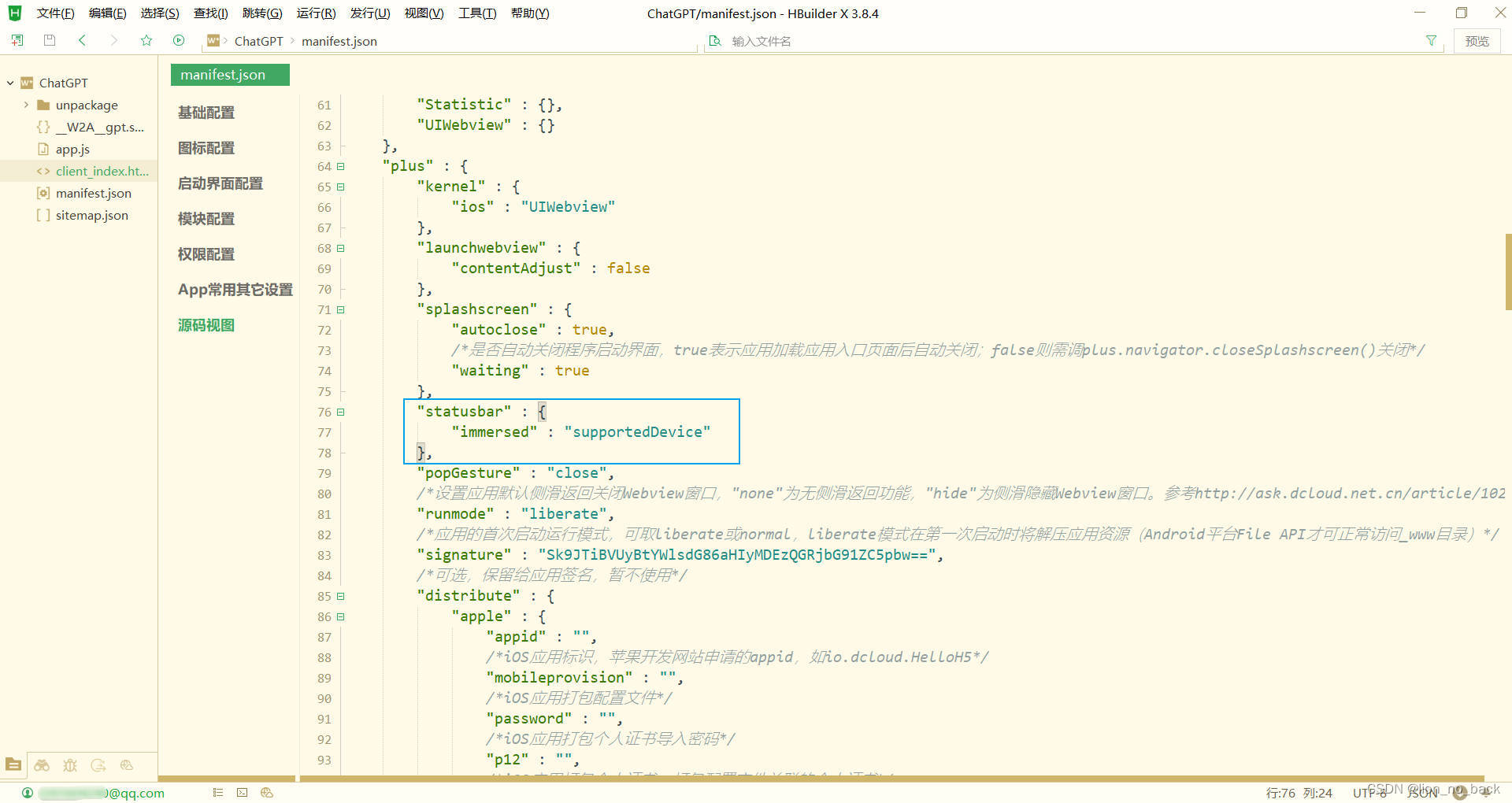Image resolution: width=1512 pixels, height=803 pixels.
Task: Collapse the ChatGPT project tree
Action: [10, 83]
